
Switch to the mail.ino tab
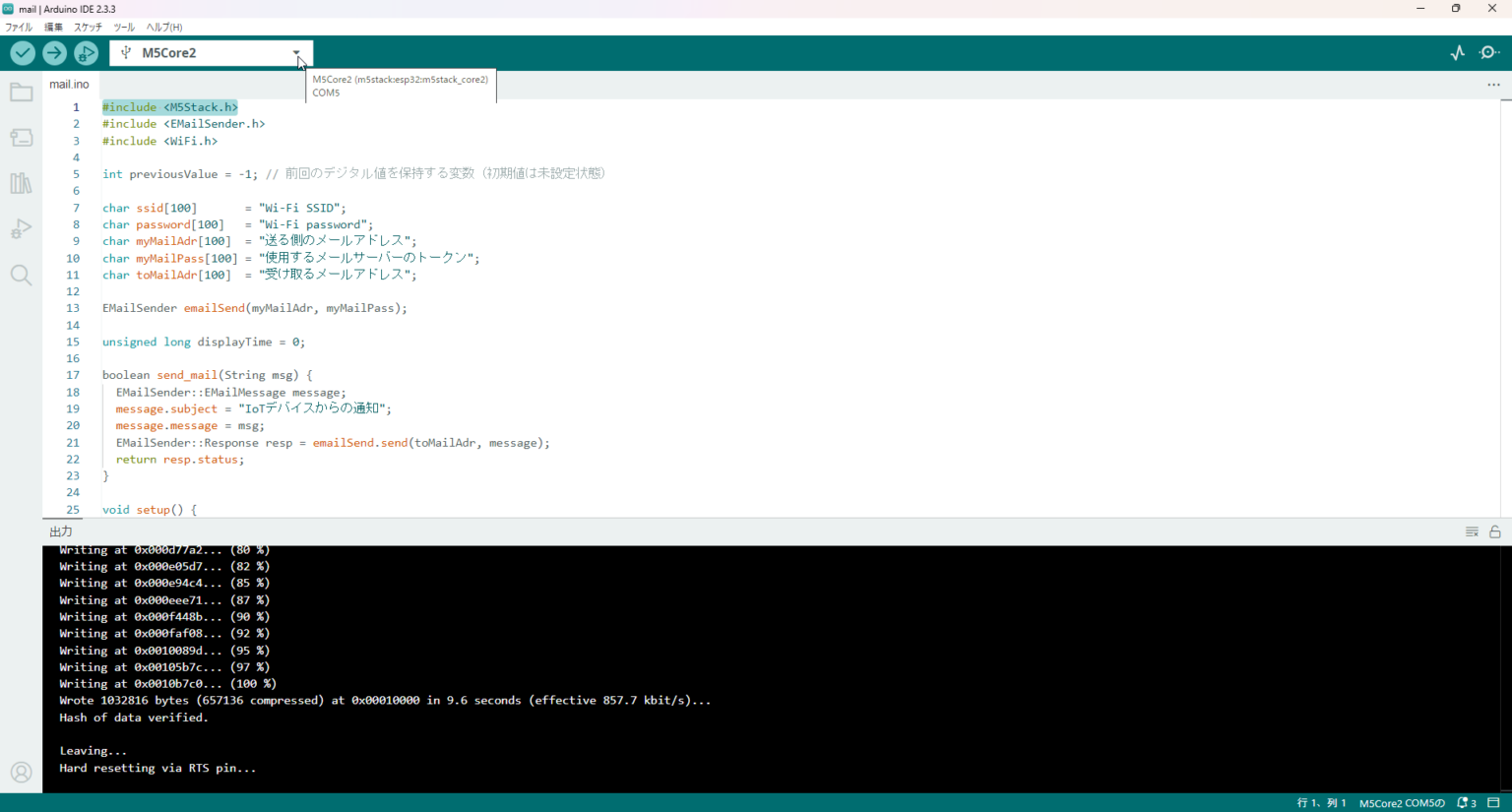(x=69, y=85)
